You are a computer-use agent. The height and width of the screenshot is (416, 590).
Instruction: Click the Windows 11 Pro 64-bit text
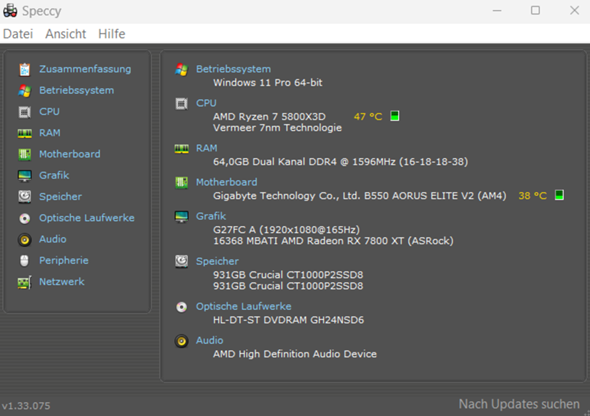[268, 83]
